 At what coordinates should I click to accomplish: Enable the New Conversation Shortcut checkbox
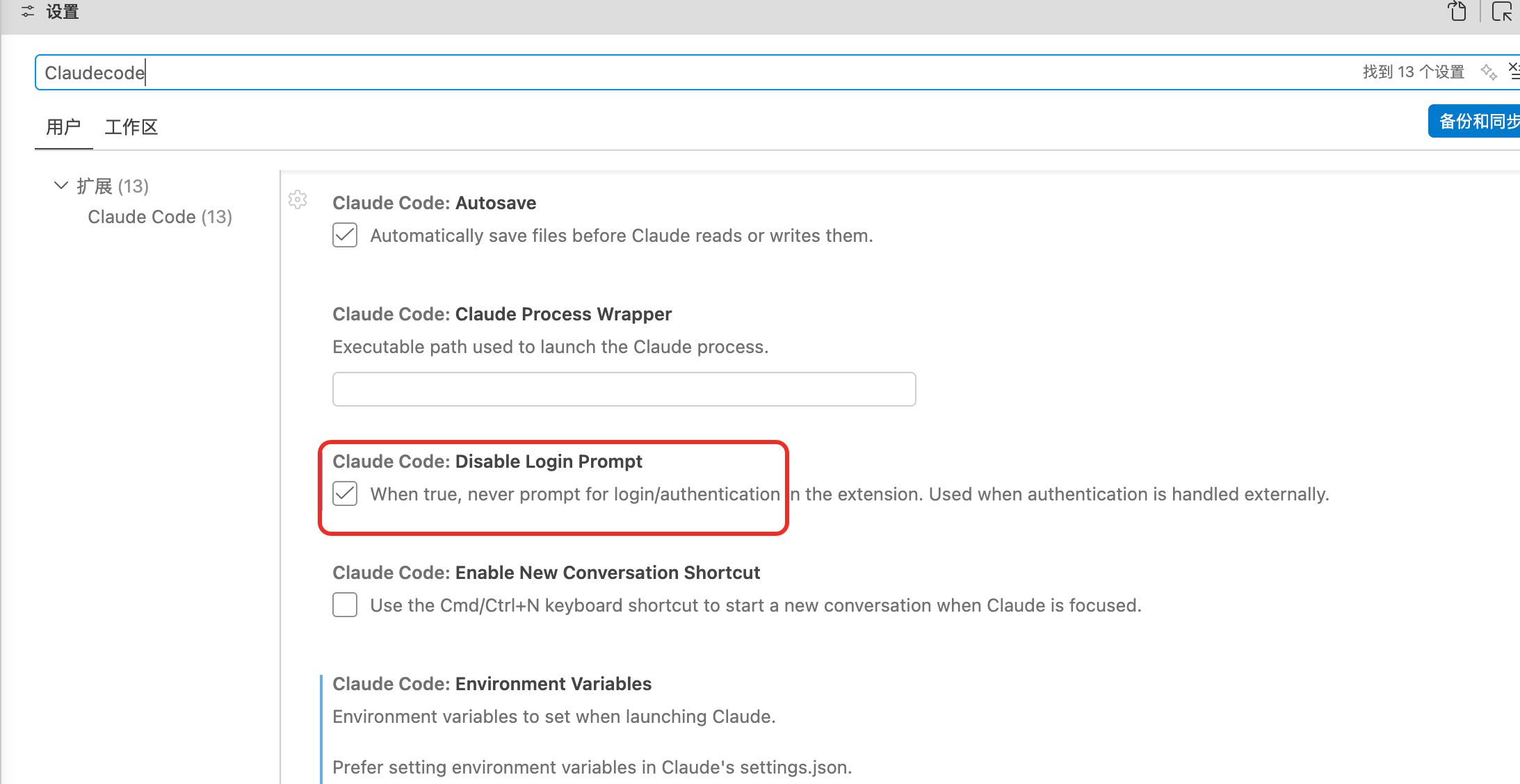tap(345, 605)
